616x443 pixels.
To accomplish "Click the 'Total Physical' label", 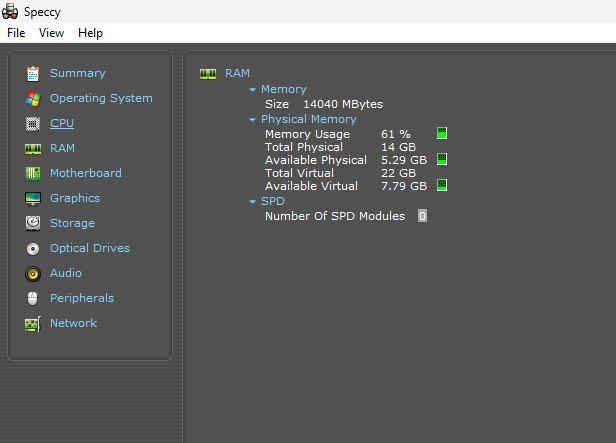I will click(304, 147).
